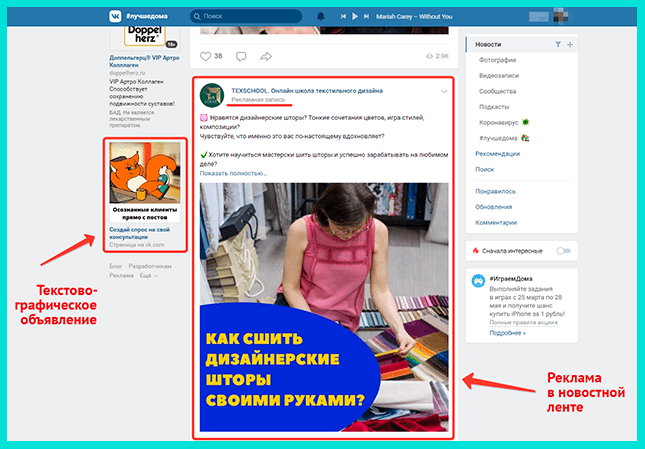The width and height of the screenshot is (645, 449).
Task: Open the notifications bell icon
Action: click(320, 16)
